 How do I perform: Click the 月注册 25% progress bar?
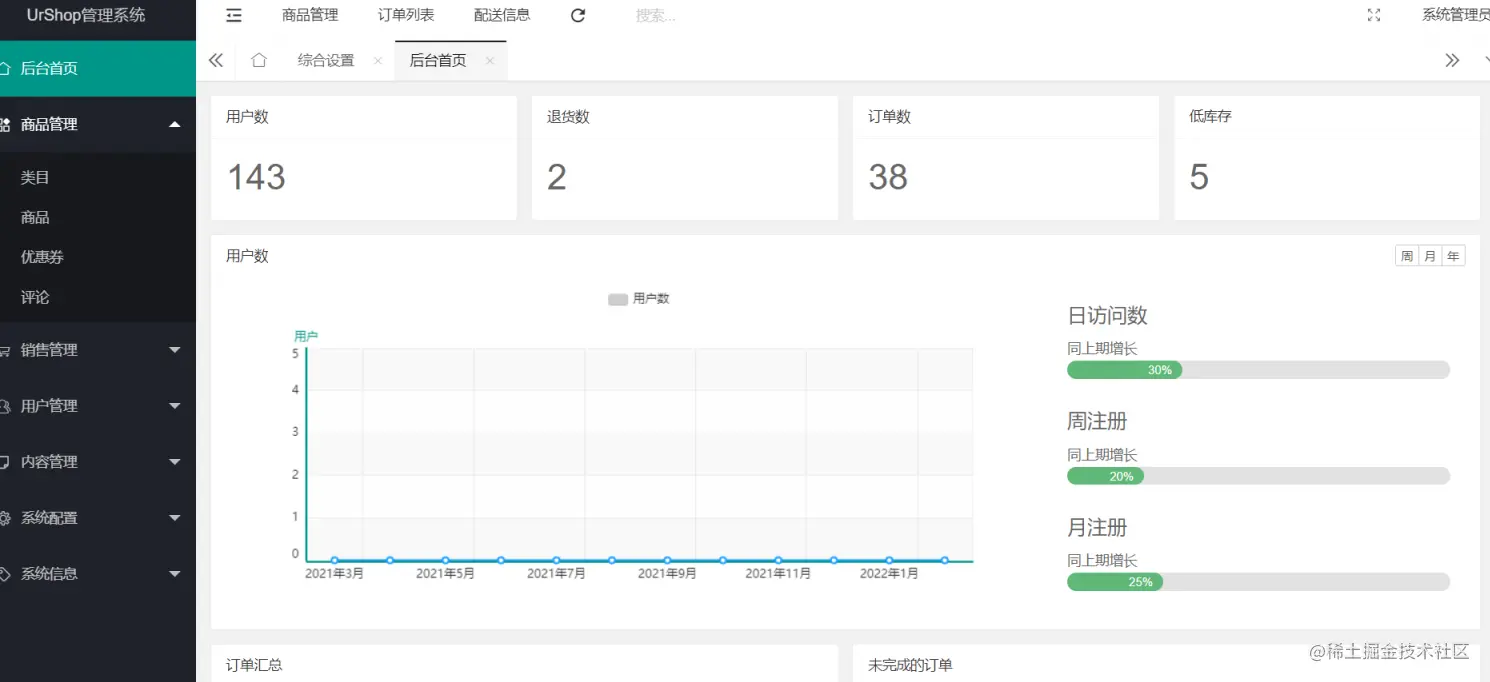(x=1258, y=582)
